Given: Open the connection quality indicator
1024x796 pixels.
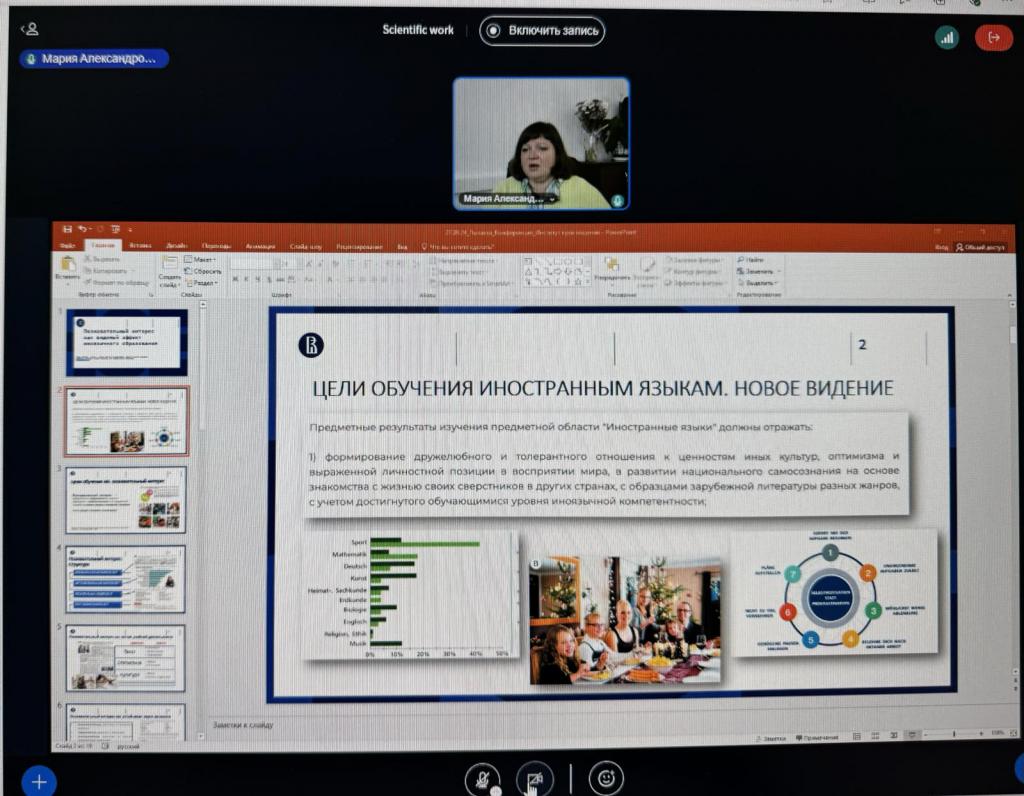Looking at the screenshot, I should tap(946, 37).
